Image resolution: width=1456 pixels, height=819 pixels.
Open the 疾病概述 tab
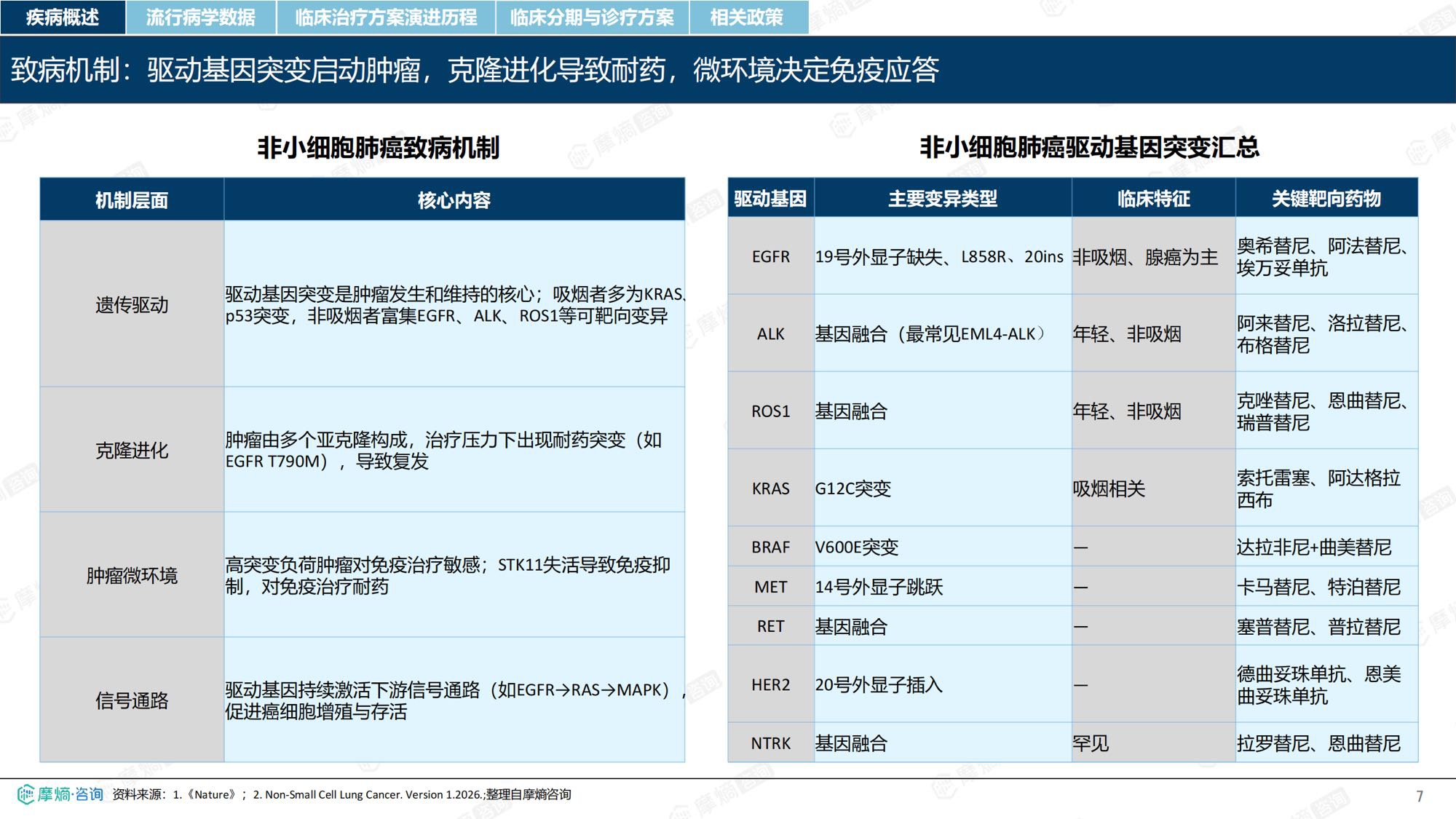tap(63, 17)
